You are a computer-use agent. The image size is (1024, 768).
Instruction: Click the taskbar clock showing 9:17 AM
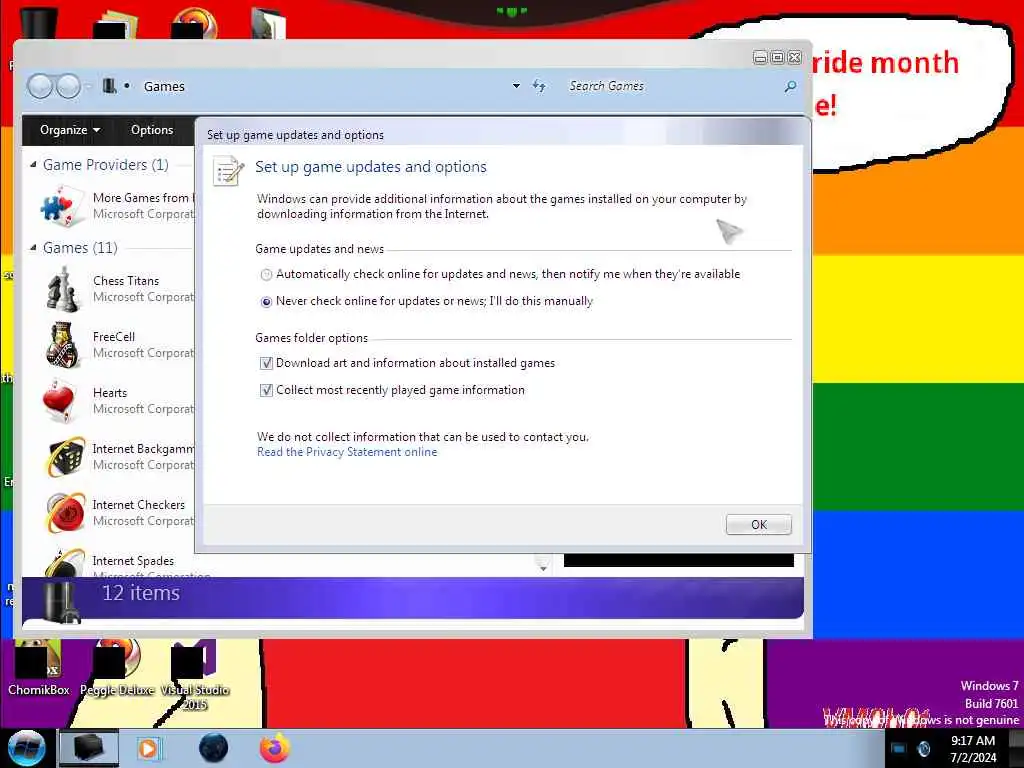(973, 749)
